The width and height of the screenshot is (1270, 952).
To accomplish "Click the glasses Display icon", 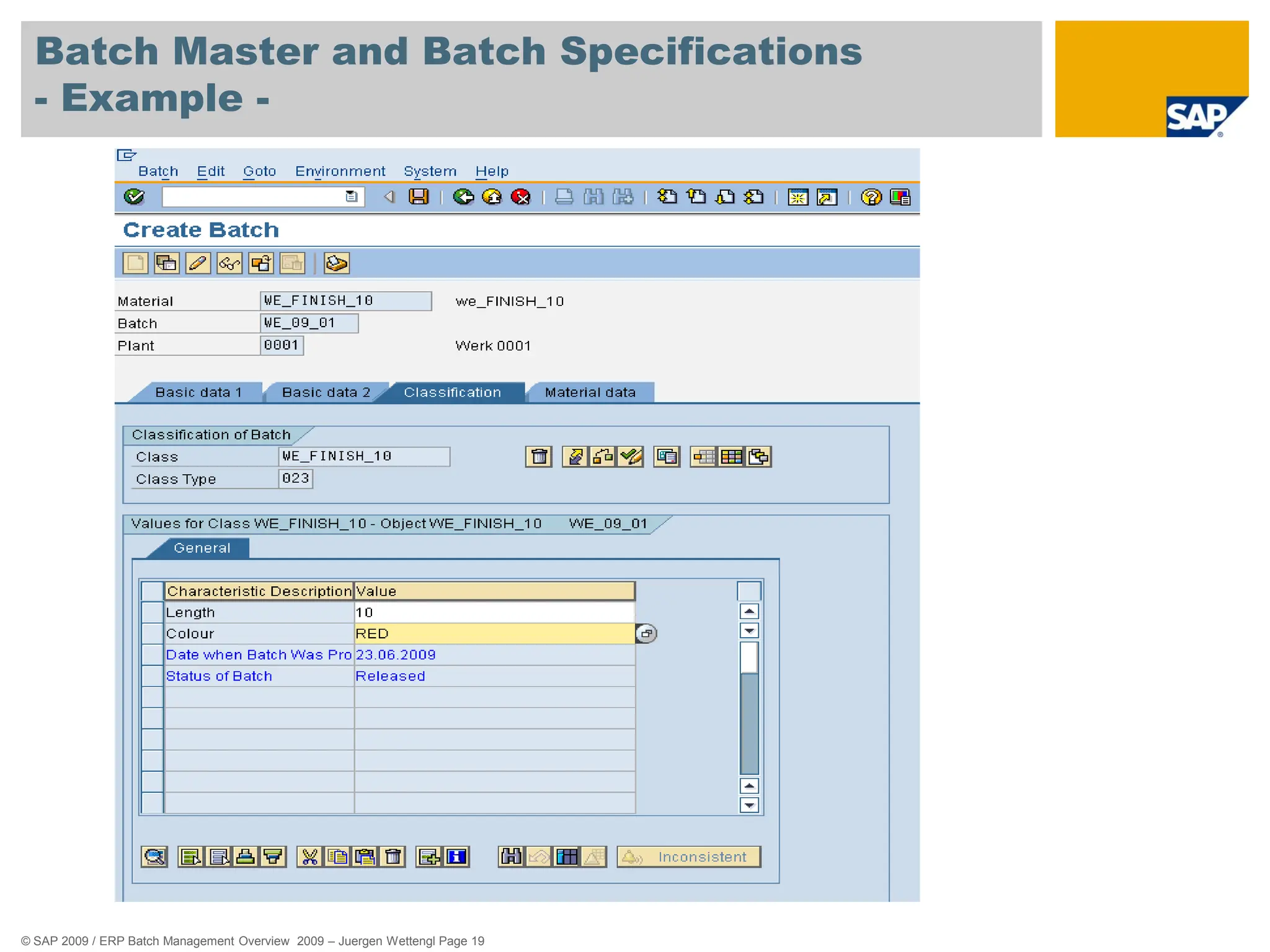I will (229, 263).
